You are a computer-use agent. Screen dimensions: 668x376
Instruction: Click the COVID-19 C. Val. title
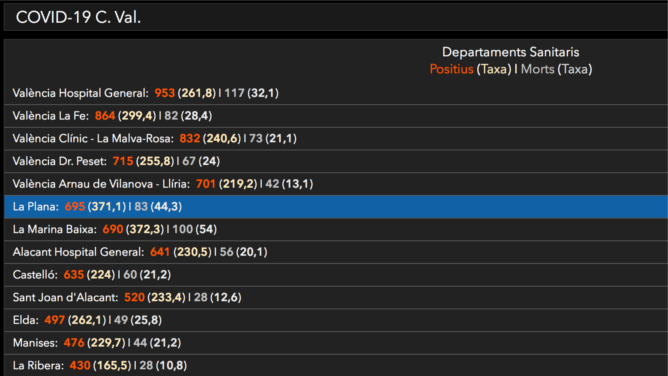pos(78,17)
